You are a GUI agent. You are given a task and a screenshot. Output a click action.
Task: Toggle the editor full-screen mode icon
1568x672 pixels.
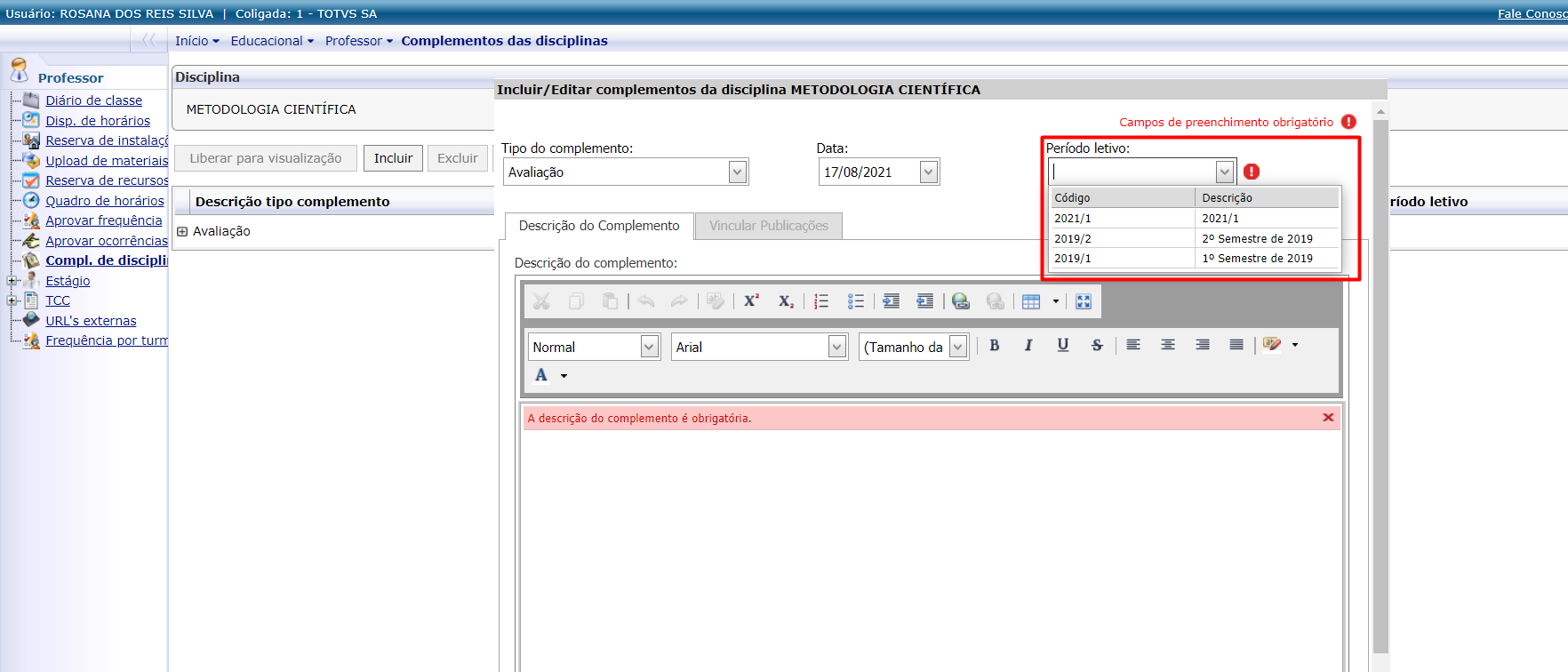point(1084,301)
